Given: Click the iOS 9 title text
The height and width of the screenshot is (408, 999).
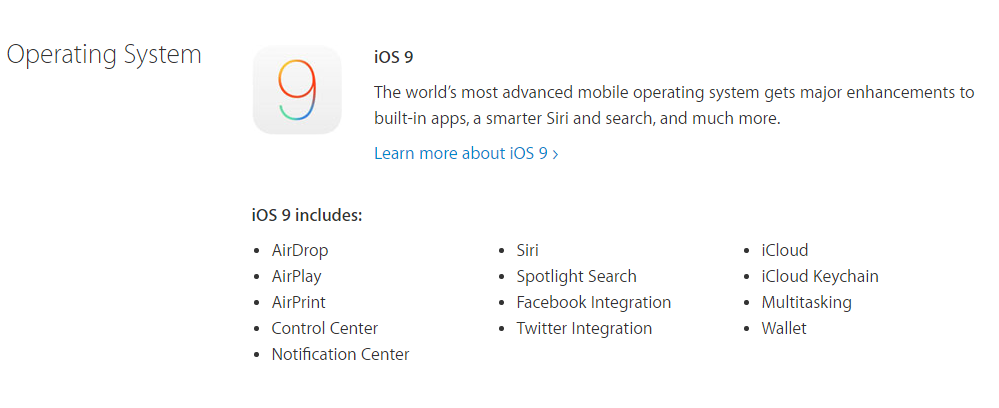Looking at the screenshot, I should click(394, 57).
